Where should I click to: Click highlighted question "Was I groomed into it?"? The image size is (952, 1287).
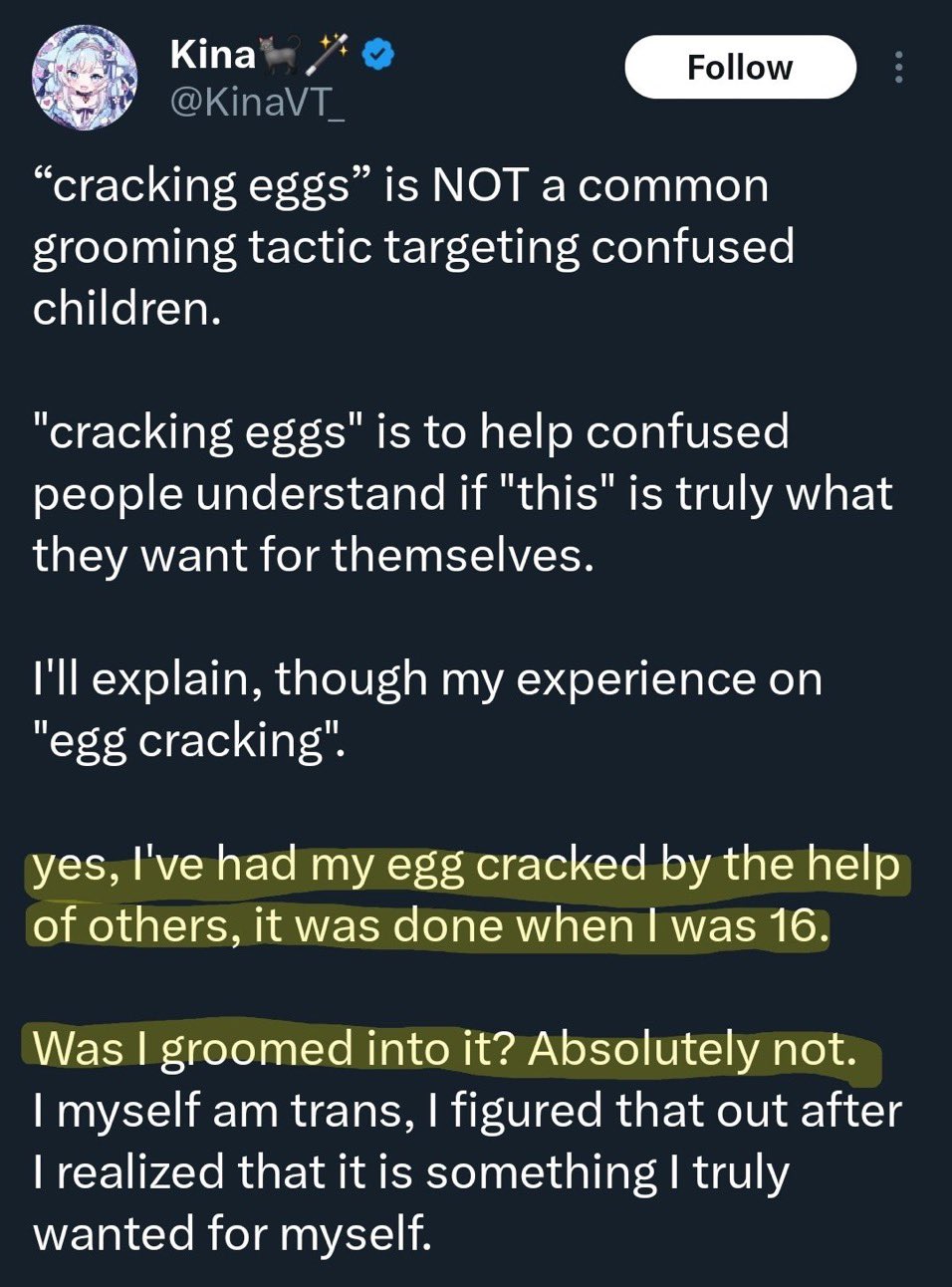click(x=275, y=1049)
